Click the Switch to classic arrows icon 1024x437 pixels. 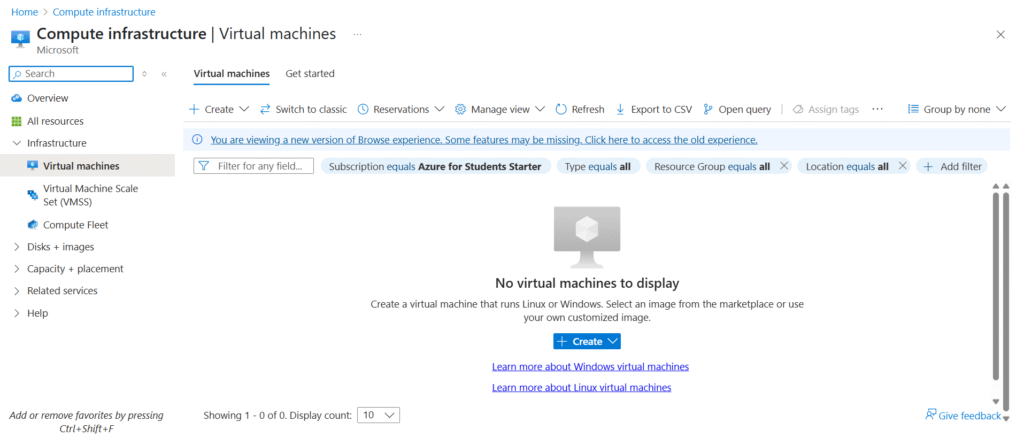264,109
